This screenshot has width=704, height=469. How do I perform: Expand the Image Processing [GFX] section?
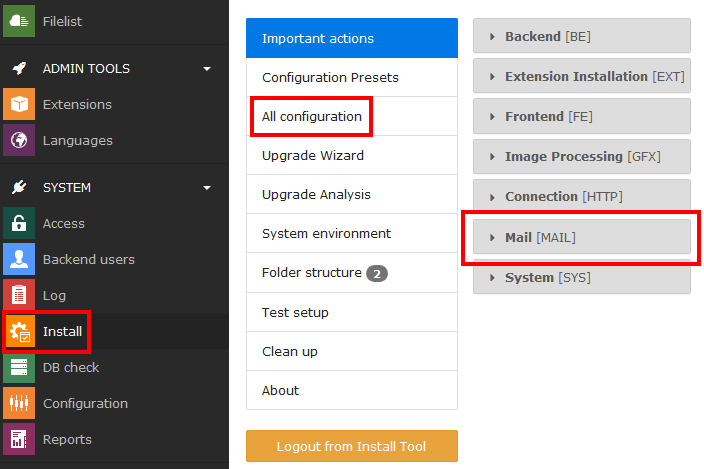(581, 156)
